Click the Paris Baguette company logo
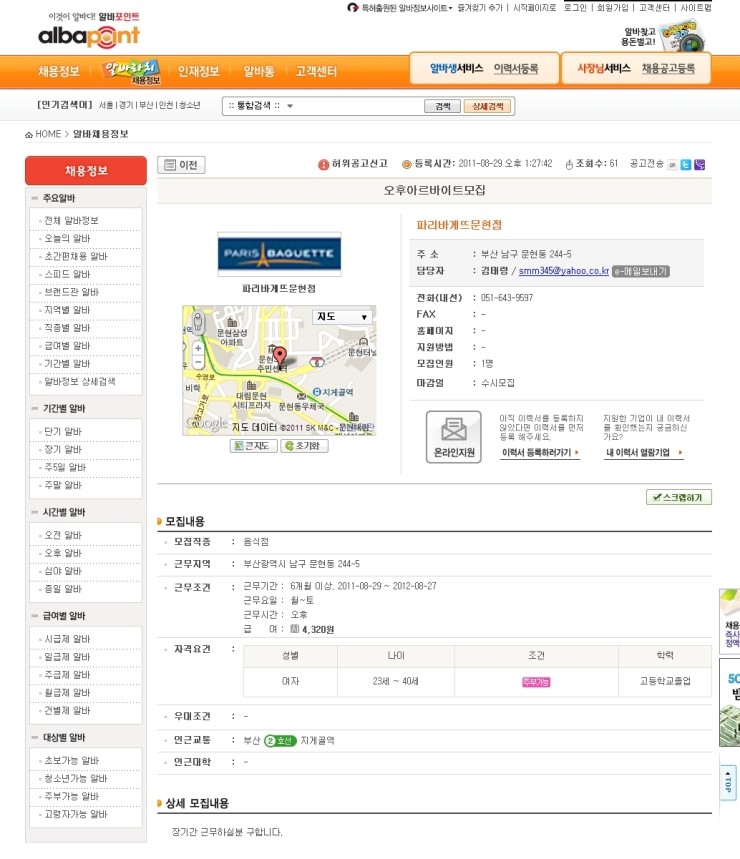This screenshot has height=859, width=740. coord(279,254)
